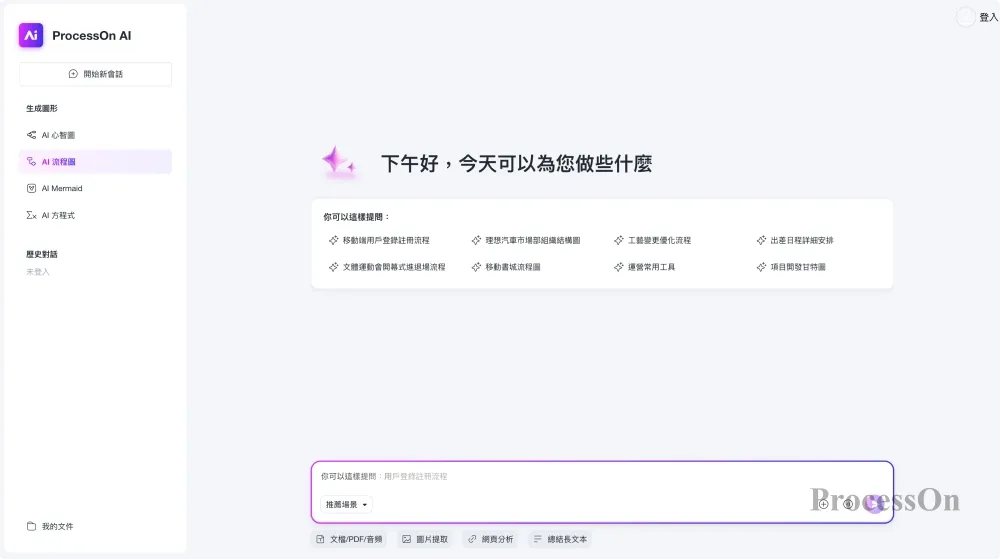Viewport: 1000px width, 559px height.
Task: Choose the 項目開發甘特圖 suggestion
Action: click(x=791, y=267)
